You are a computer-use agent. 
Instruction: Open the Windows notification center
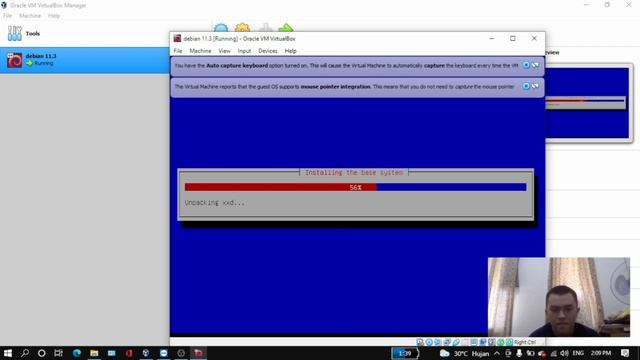(x=625, y=353)
